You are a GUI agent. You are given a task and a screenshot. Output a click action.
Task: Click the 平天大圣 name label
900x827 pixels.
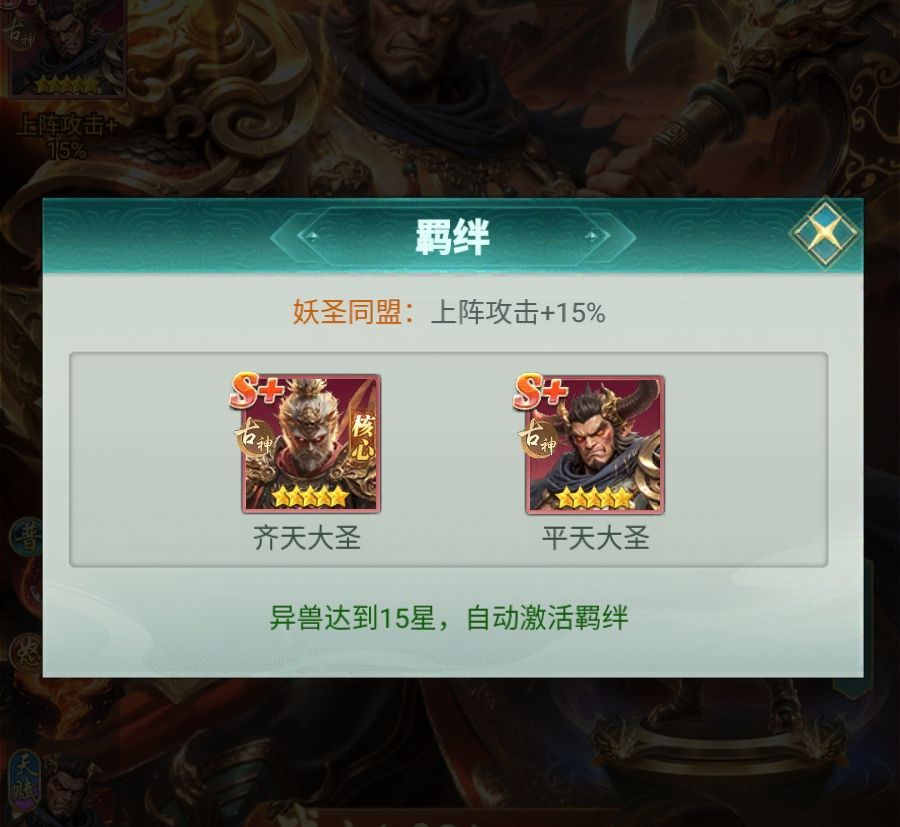(x=595, y=538)
